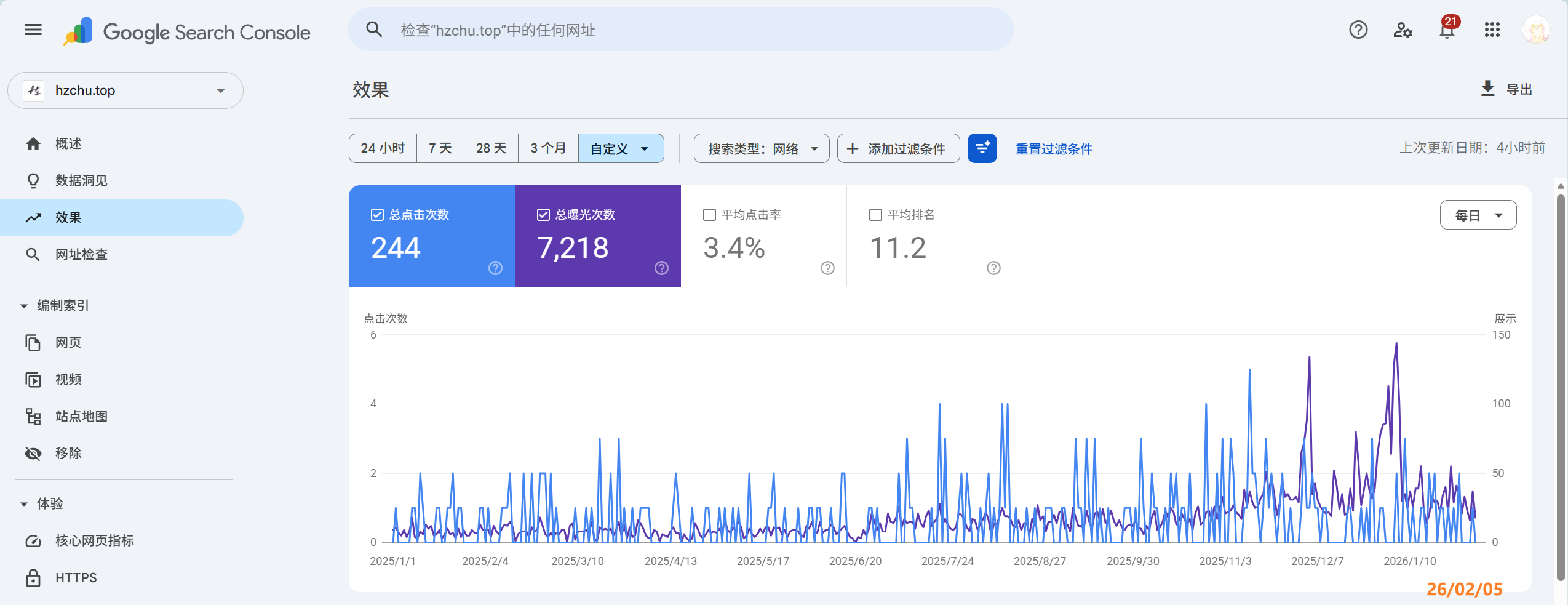This screenshot has height=605, width=1568.
Task: Click the lightbulb icon beside 数据洞见
Action: (33, 180)
